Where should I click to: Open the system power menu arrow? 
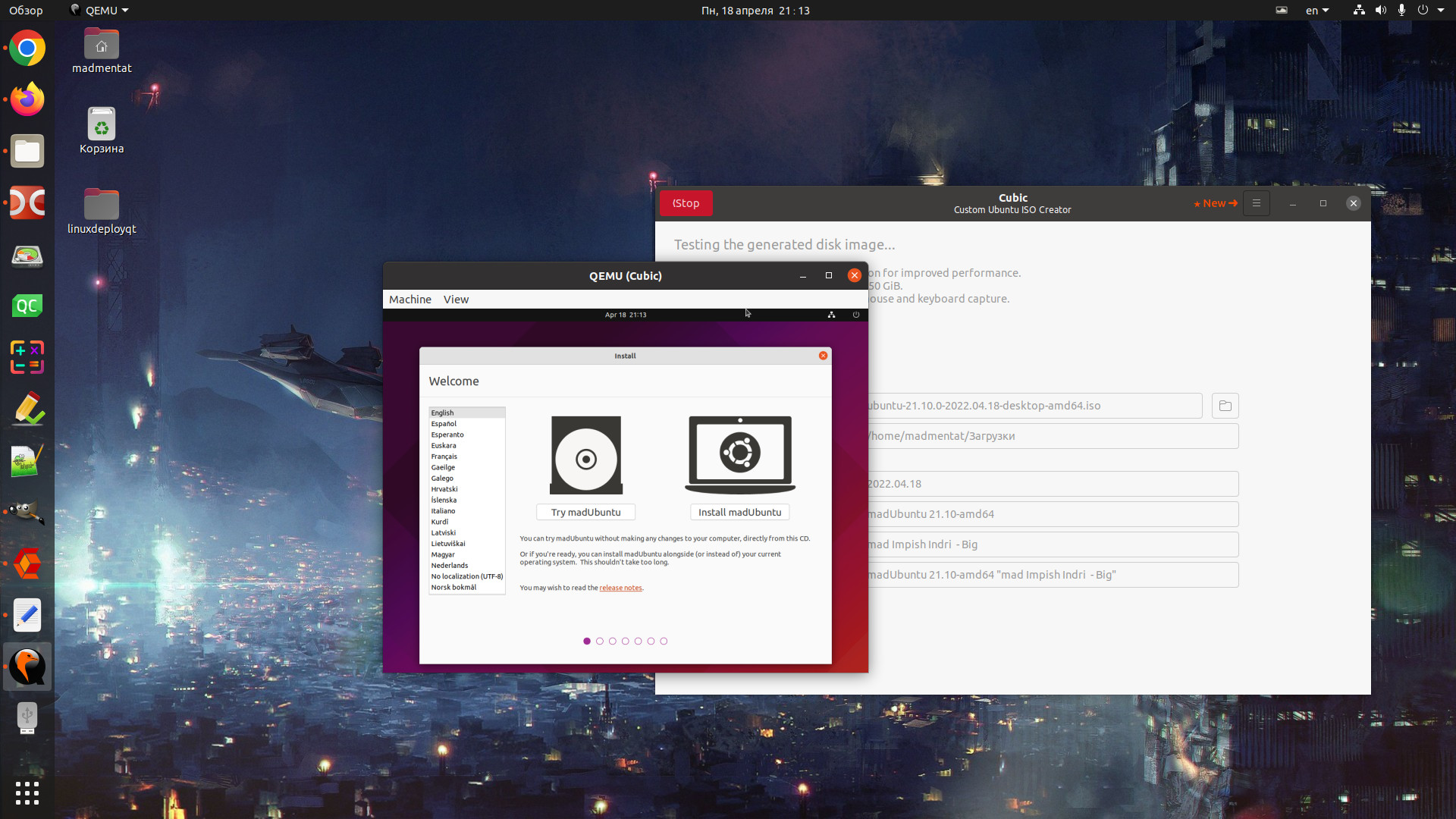tap(1441, 10)
